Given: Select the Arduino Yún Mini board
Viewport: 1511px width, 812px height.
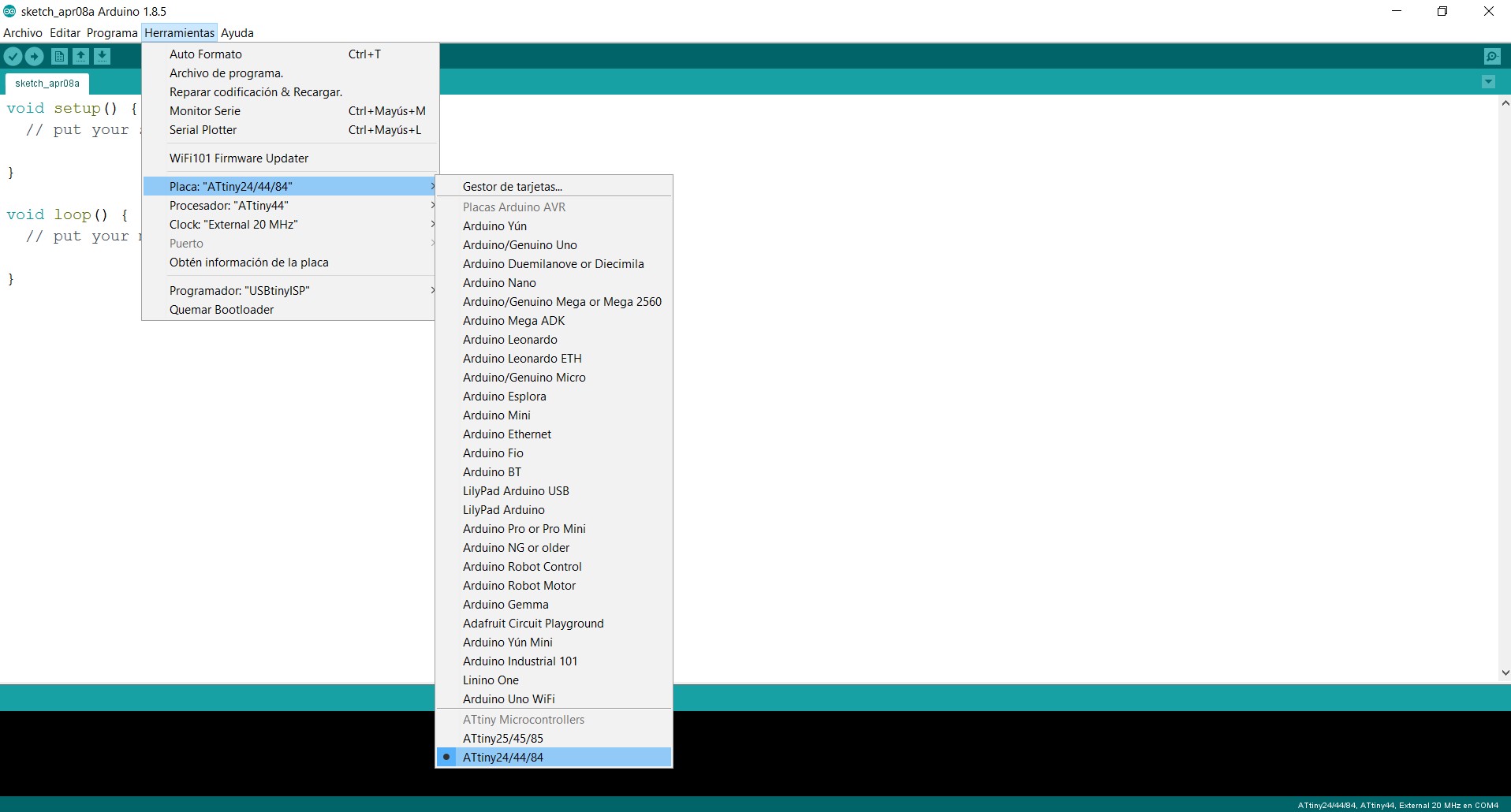Looking at the screenshot, I should pos(554,643).
